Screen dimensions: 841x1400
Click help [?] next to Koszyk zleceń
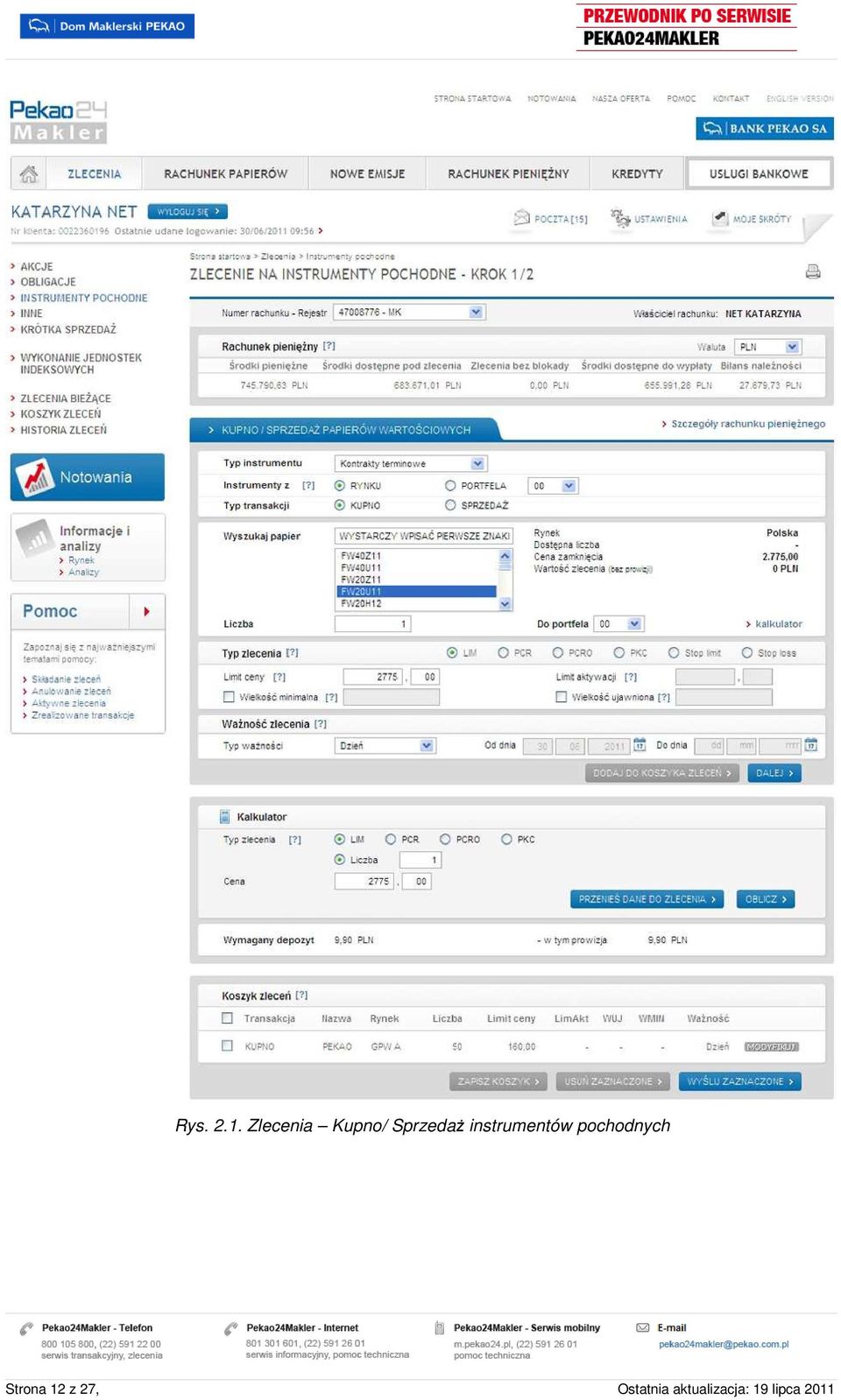point(301,995)
